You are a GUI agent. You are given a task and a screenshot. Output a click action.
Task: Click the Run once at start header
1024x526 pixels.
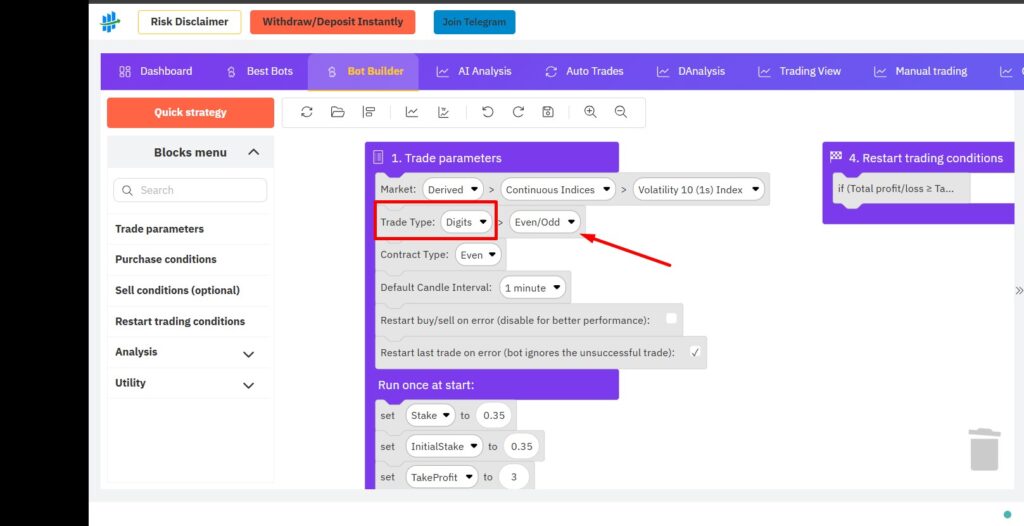[426, 385]
